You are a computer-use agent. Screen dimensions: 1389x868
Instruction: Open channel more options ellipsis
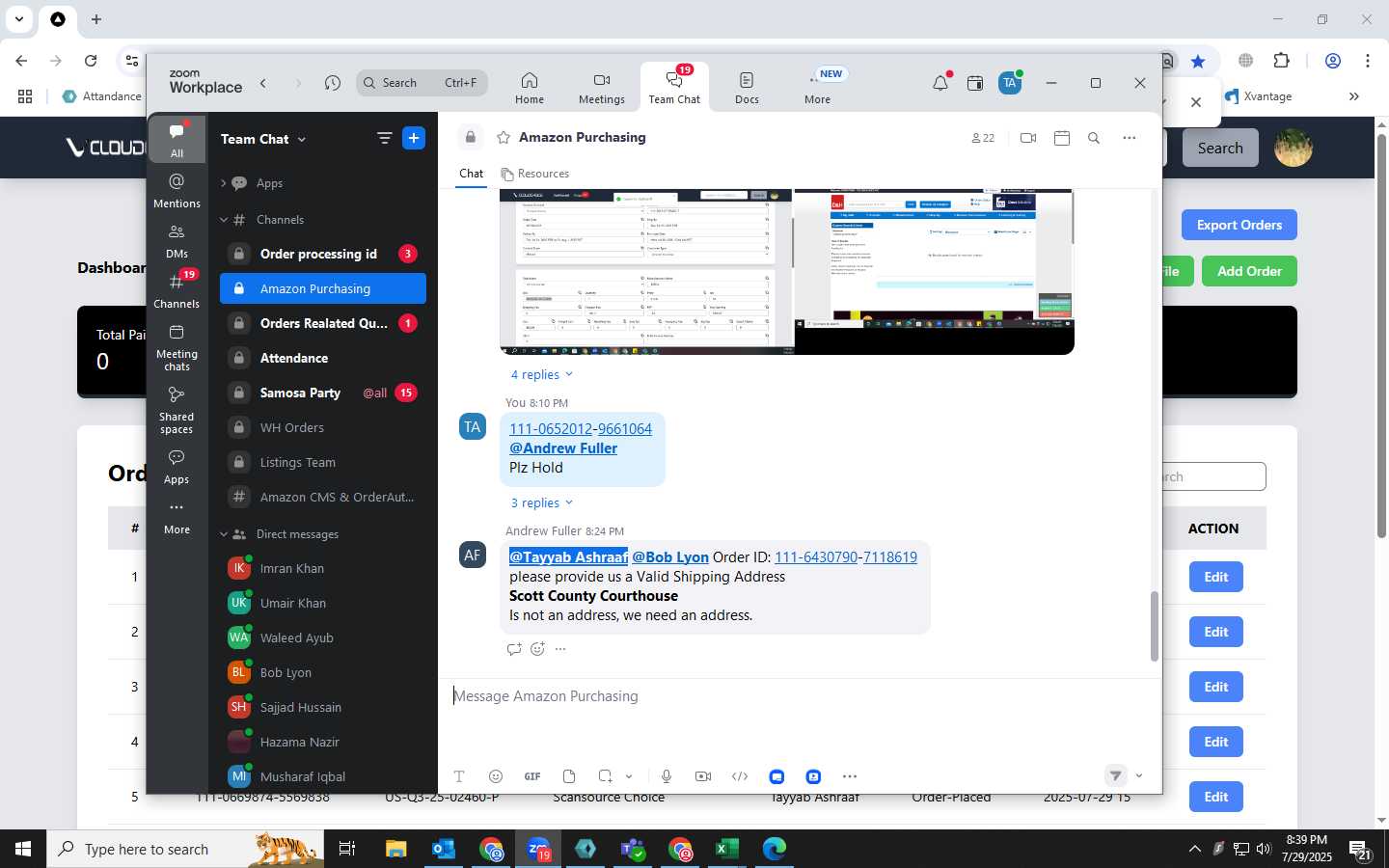point(1130,138)
